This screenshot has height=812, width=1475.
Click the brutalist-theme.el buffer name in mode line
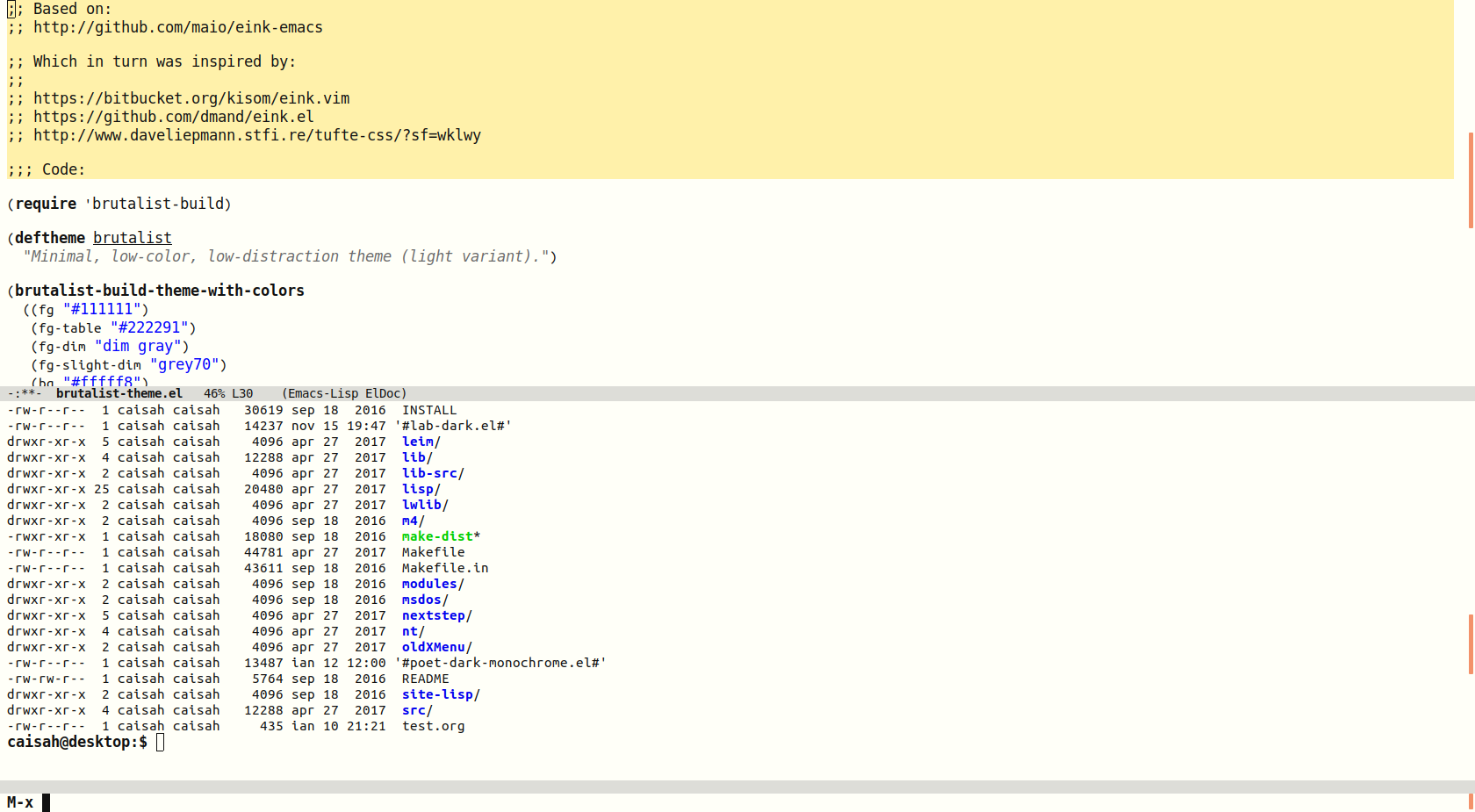tap(119, 393)
